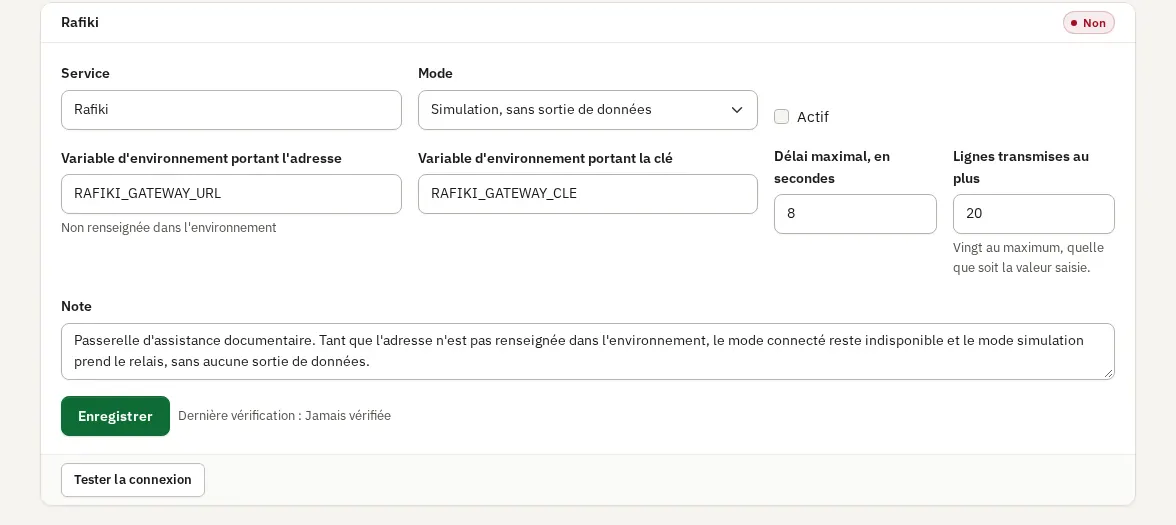Click inside the Note text area

coord(587,351)
